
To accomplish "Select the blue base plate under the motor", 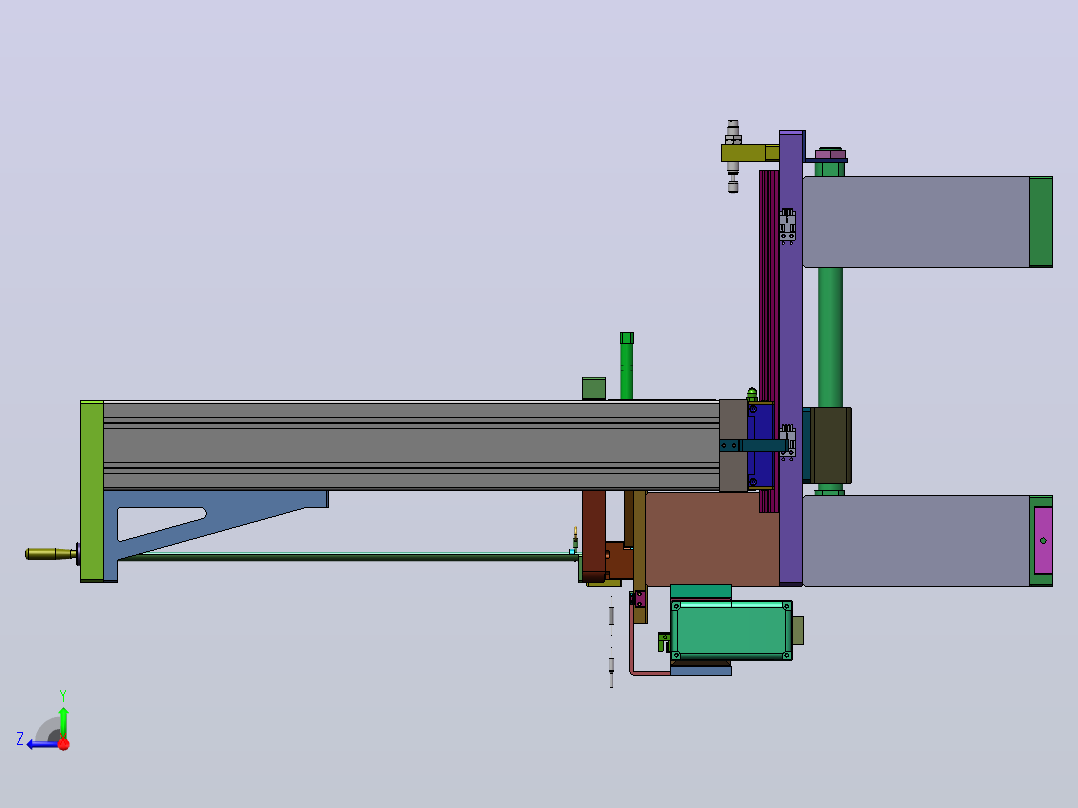I will pyautogui.click(x=701, y=671).
